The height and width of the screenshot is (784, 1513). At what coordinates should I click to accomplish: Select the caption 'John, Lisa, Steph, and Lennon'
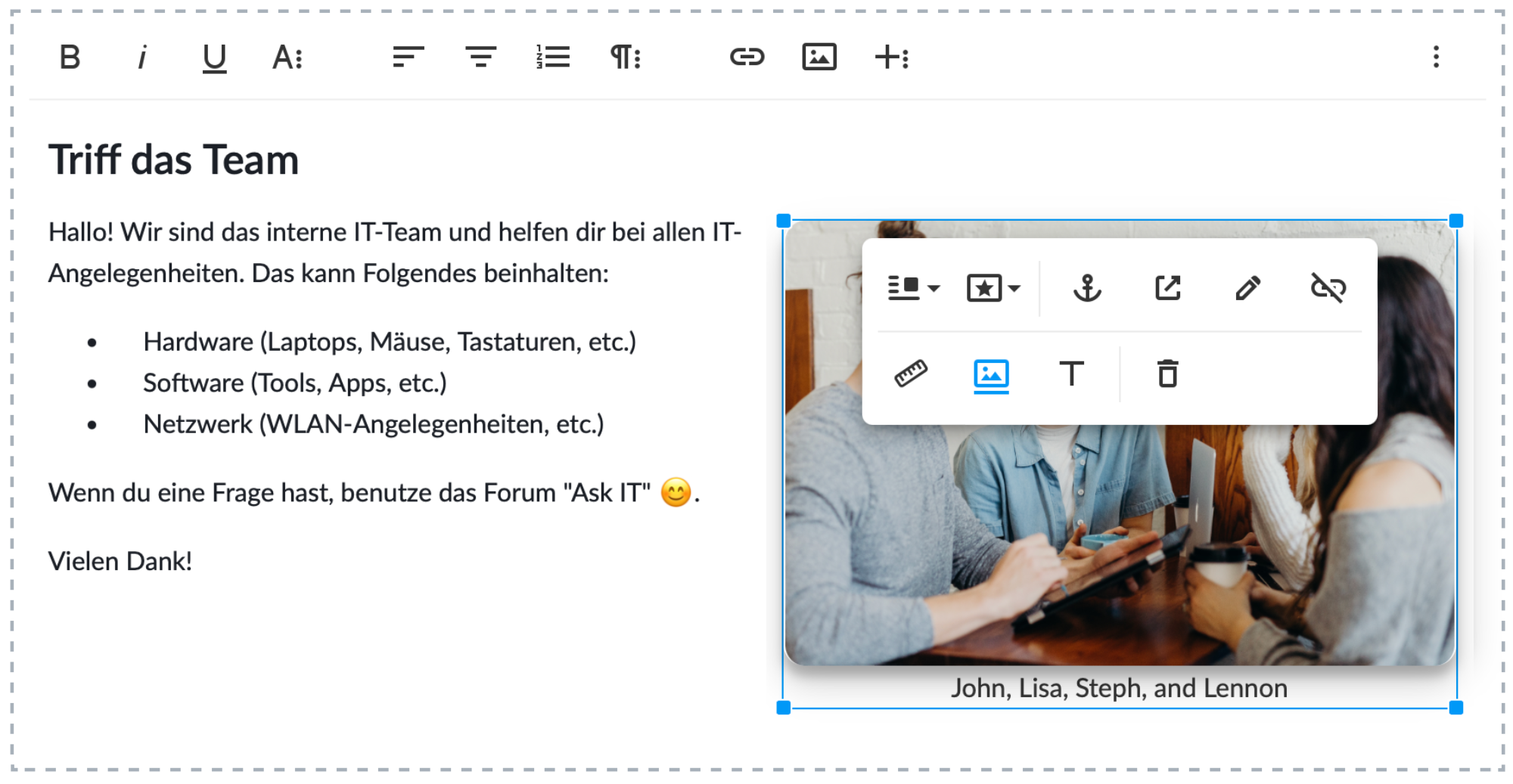coord(1119,688)
